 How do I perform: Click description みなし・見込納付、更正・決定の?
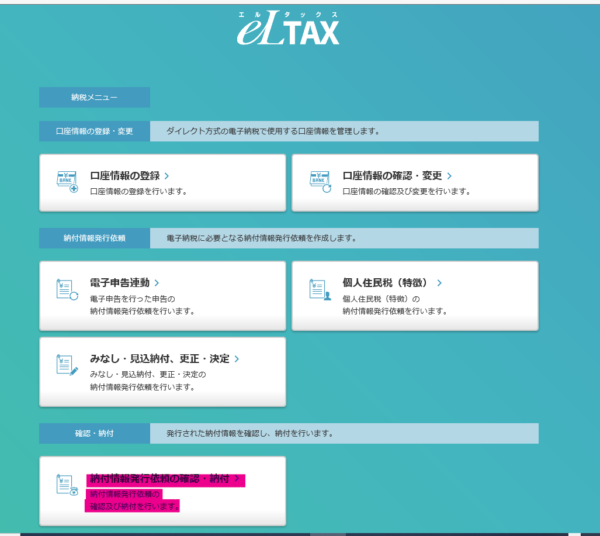148,375
